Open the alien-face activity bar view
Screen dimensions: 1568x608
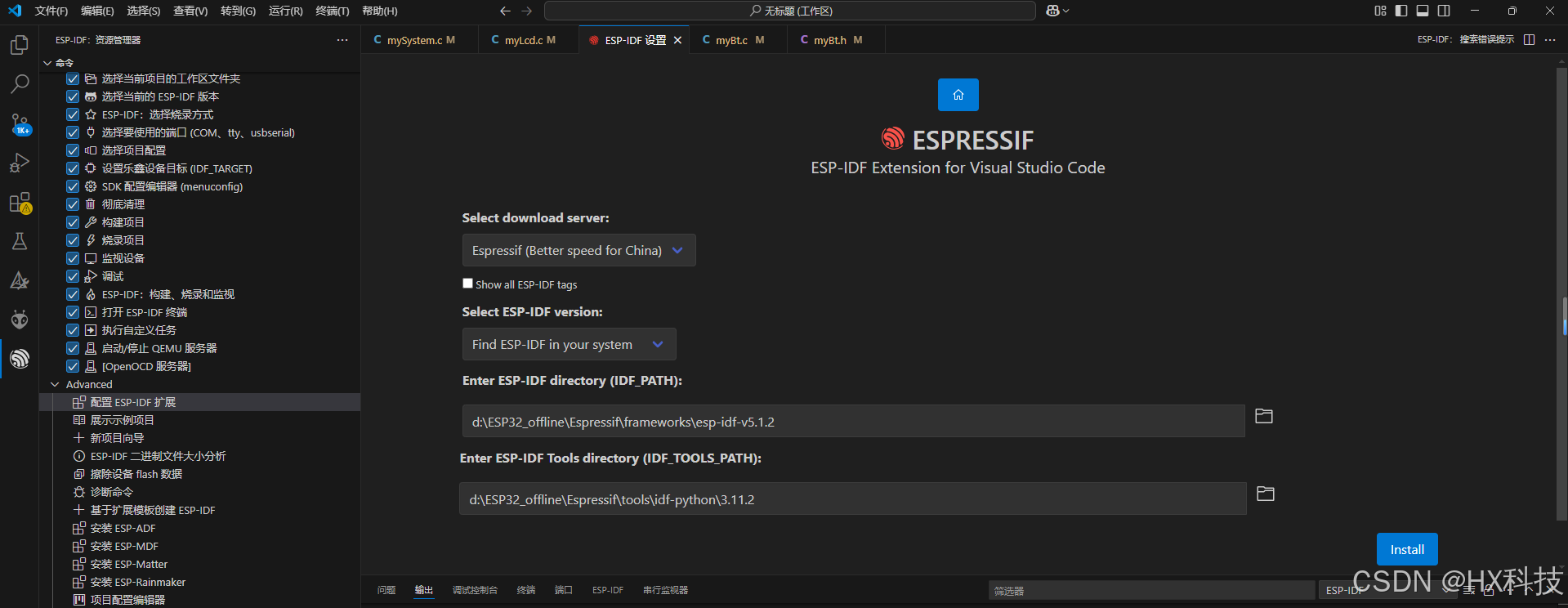coord(20,320)
